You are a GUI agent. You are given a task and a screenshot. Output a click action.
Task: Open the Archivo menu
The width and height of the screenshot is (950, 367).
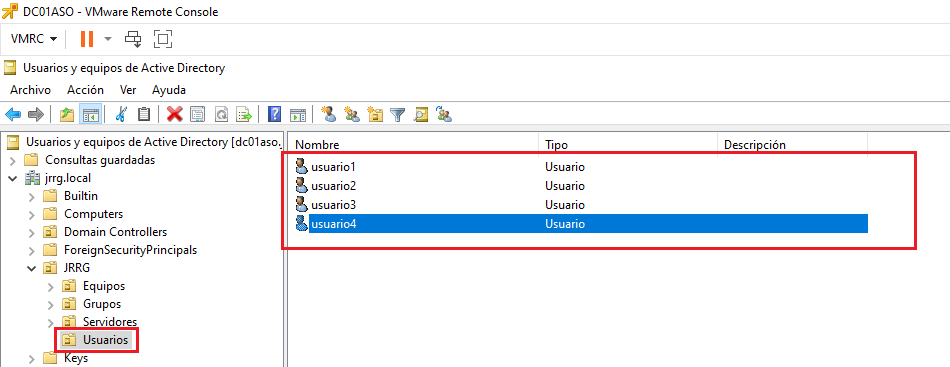(30, 90)
